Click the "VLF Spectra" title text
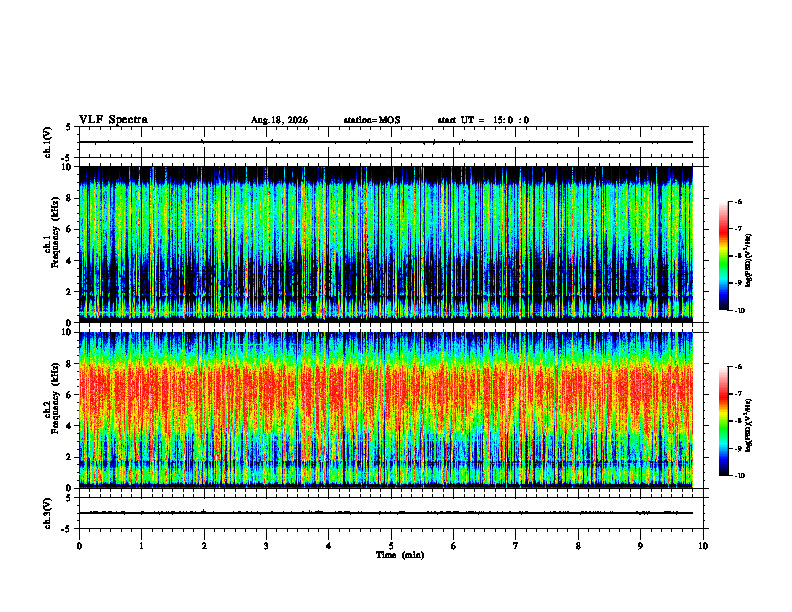Viewport: 792px width, 612px height. pos(113,120)
